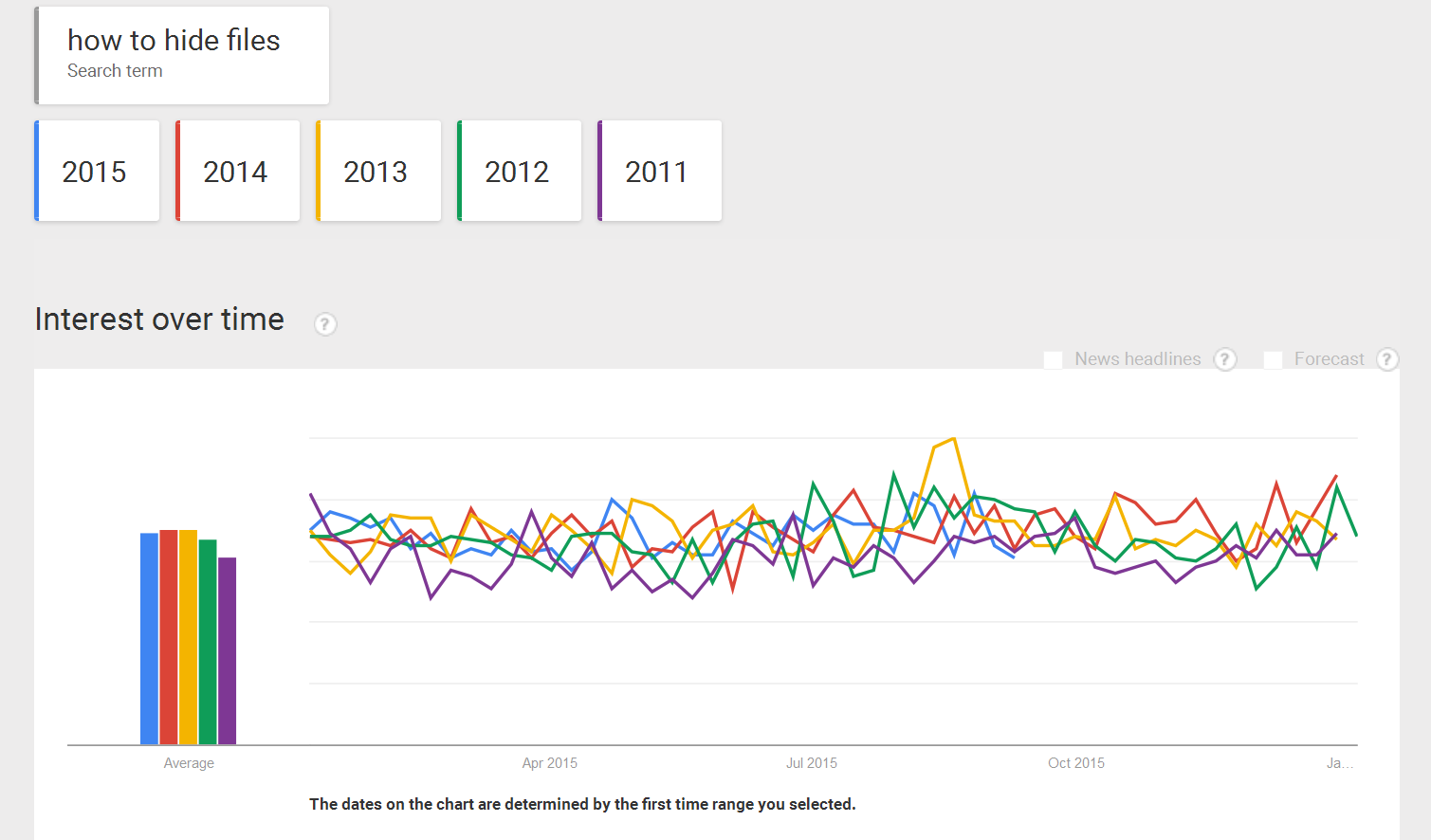Click the purple average bar

[227, 650]
